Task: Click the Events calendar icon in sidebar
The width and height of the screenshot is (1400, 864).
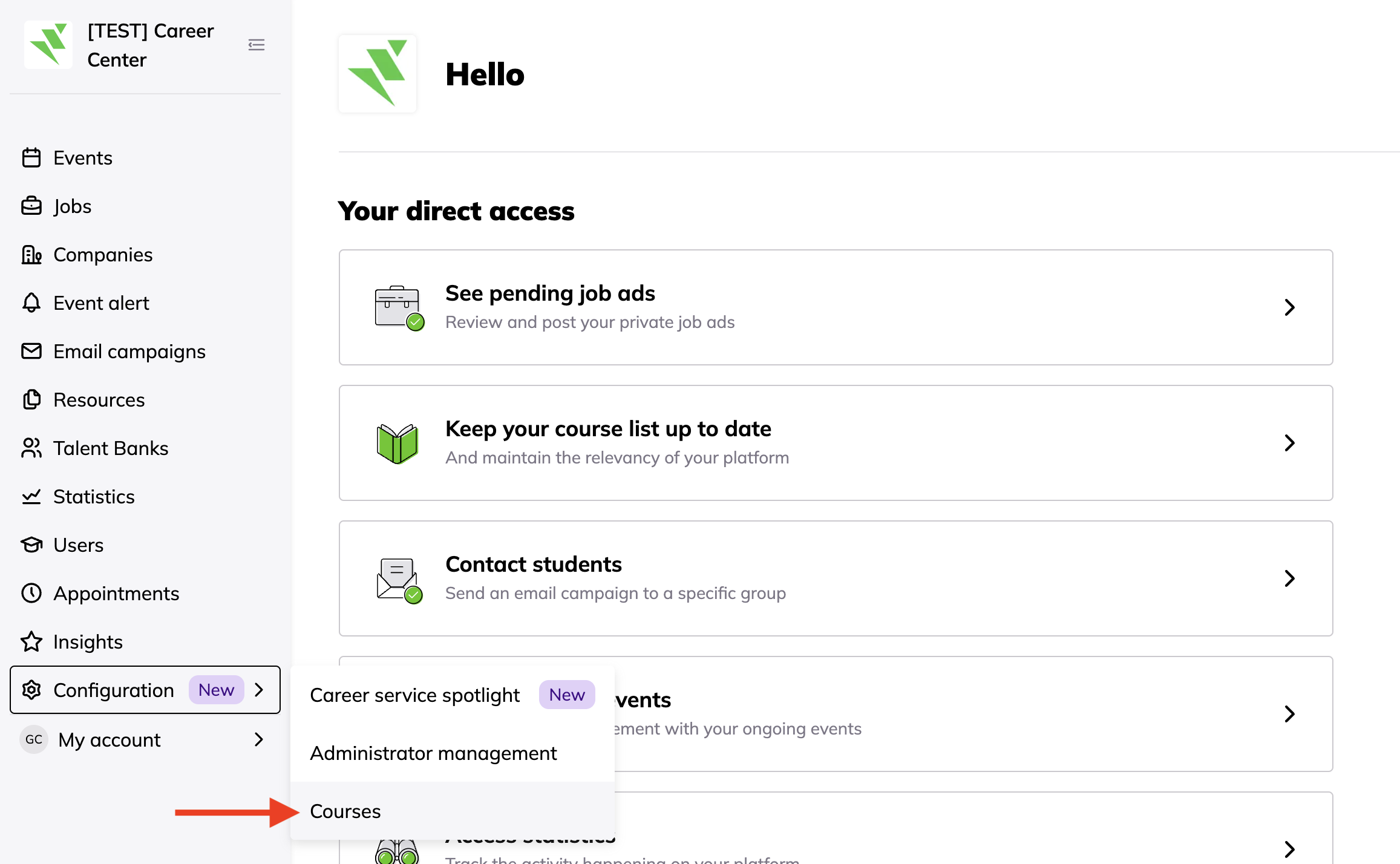Action: pos(31,158)
